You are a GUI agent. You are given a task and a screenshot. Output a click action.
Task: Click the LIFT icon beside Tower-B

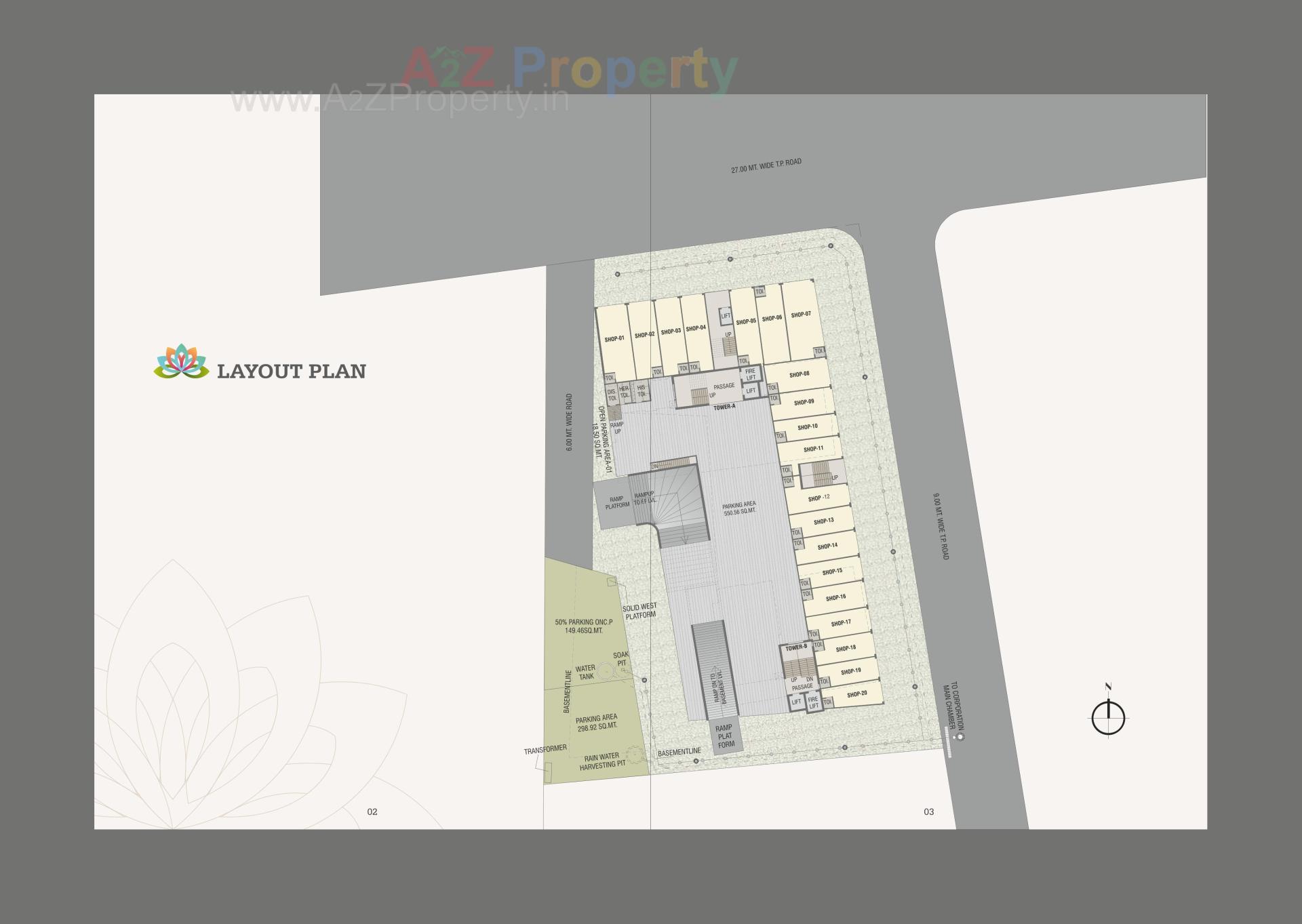point(797,701)
